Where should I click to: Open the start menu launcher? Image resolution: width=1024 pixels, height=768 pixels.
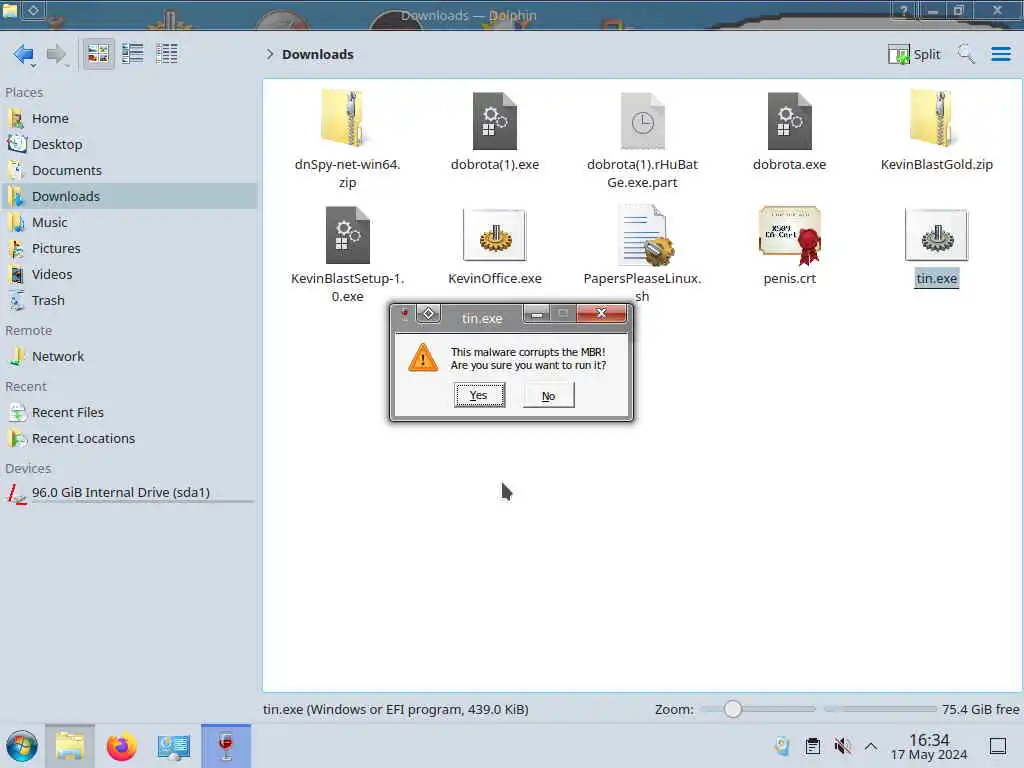pyautogui.click(x=22, y=746)
